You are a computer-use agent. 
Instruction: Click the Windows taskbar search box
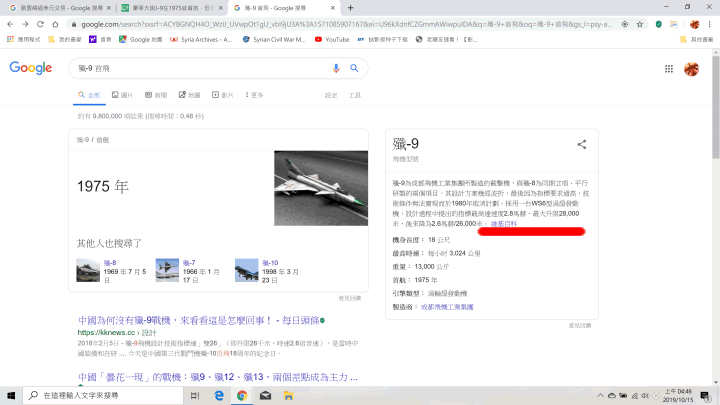[103, 395]
